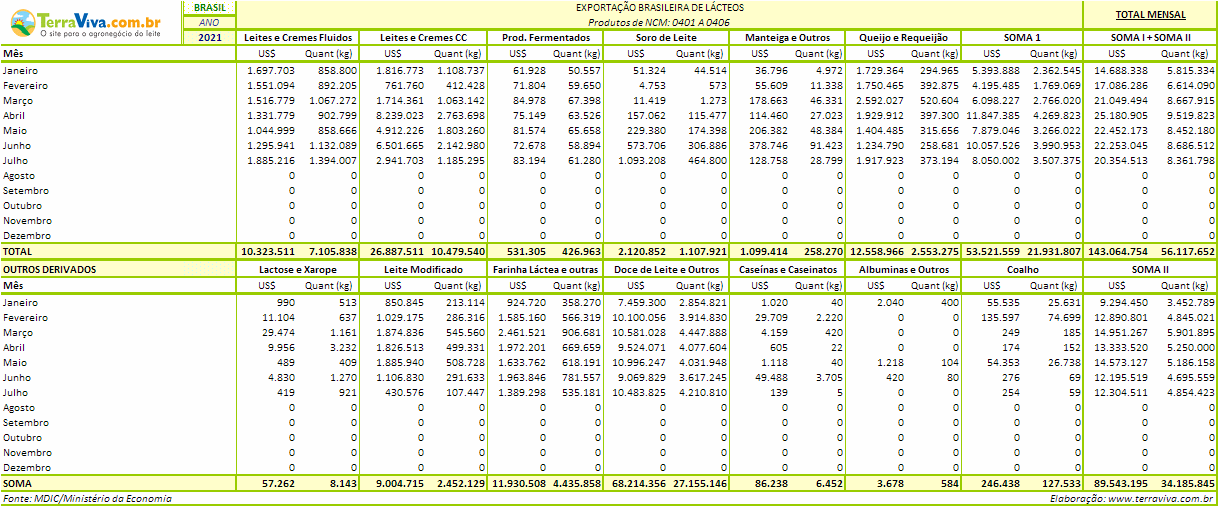Select the Doce de Leite e Outros header
The image size is (1218, 506).
click(667, 270)
